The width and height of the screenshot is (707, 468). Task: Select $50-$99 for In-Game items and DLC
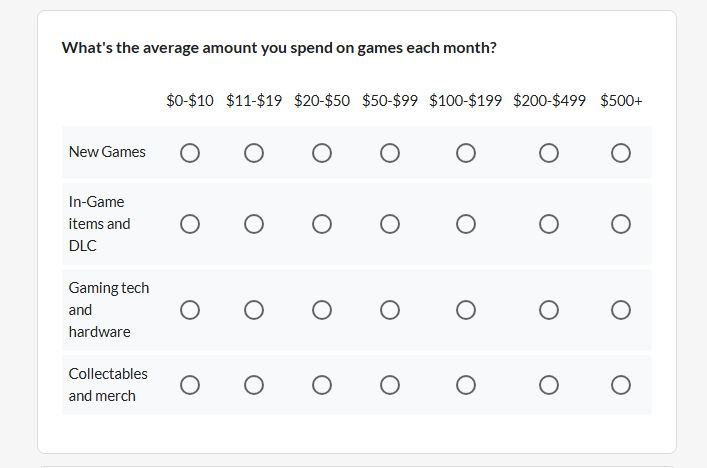(390, 224)
